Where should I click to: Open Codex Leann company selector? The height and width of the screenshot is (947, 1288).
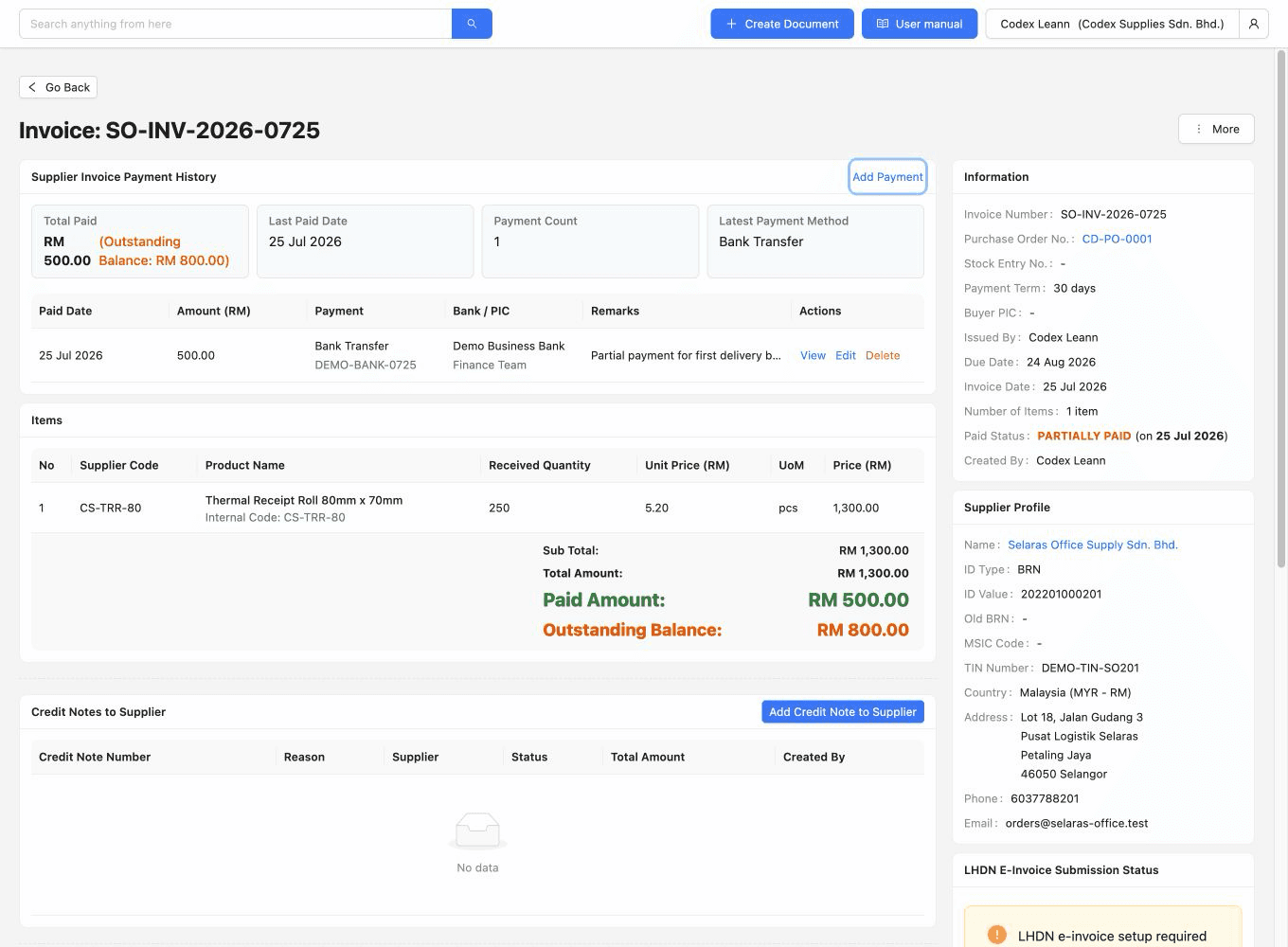(x=1112, y=24)
